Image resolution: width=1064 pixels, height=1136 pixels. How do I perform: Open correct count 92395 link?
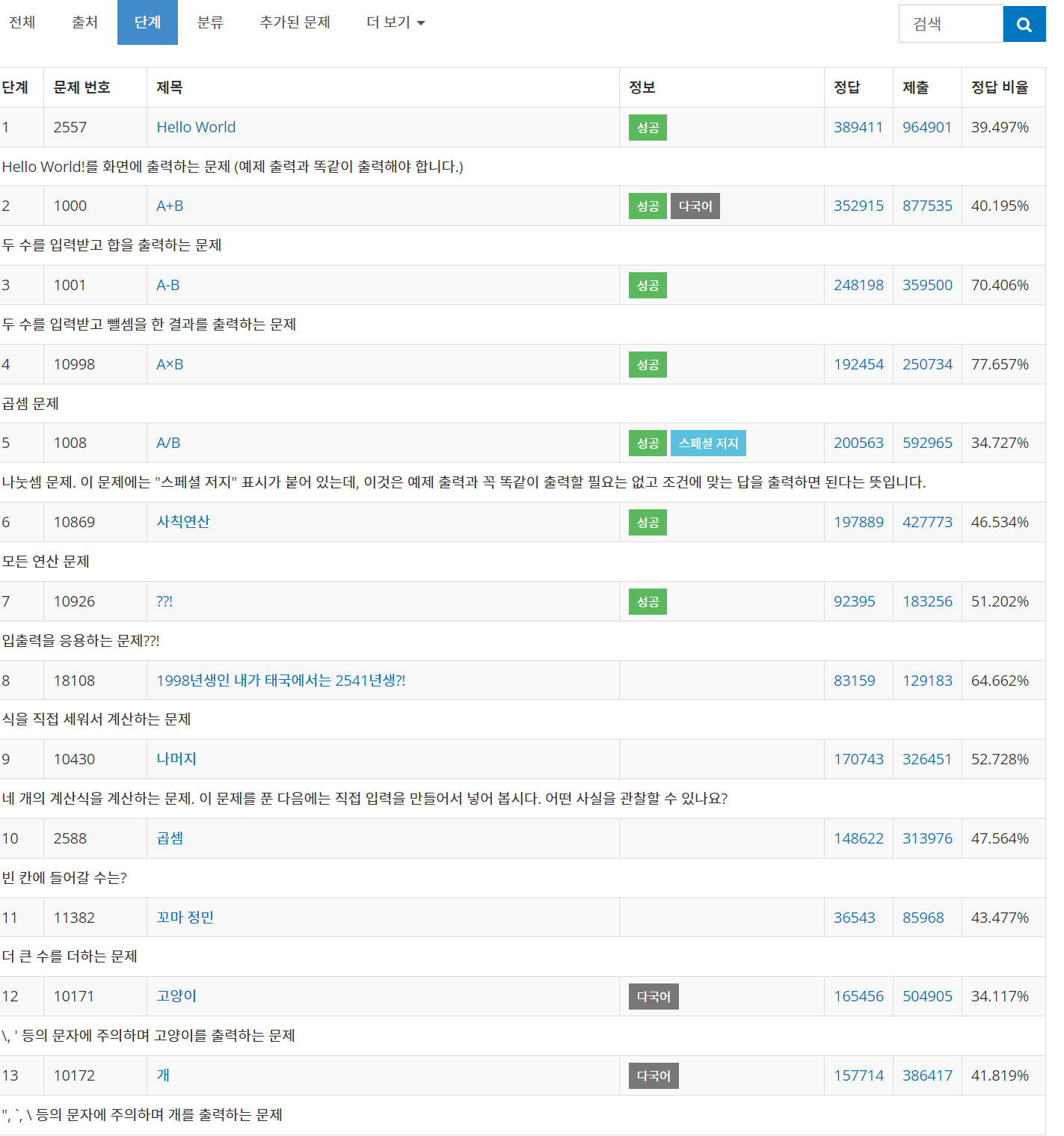[855, 601]
